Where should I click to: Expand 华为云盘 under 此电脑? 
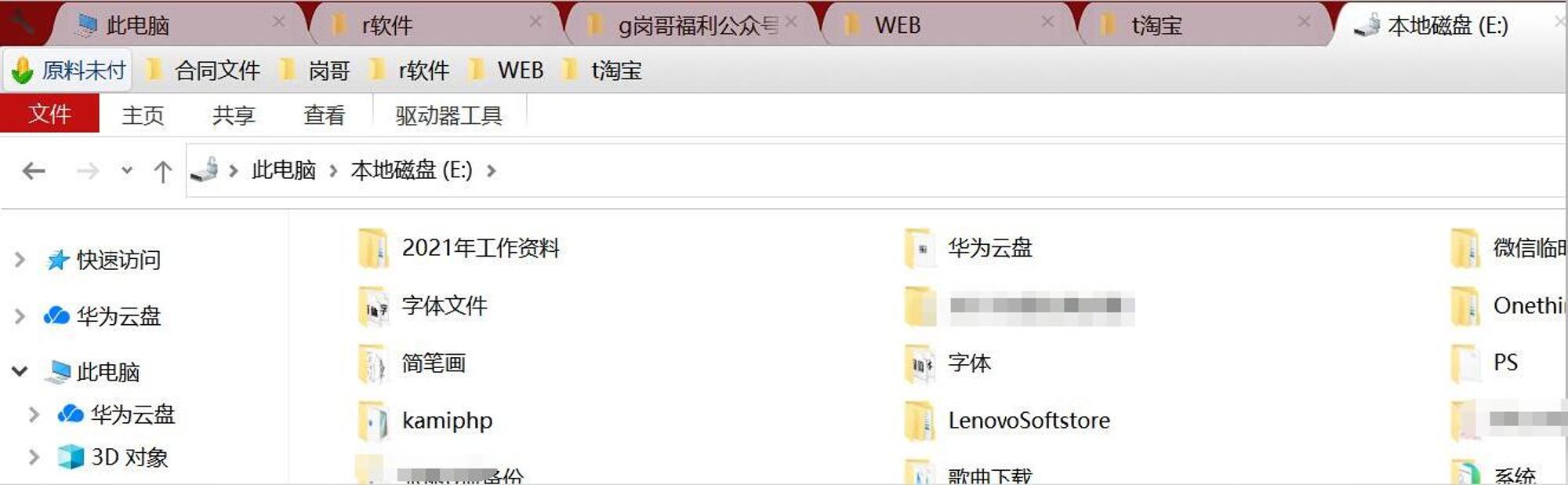[x=34, y=414]
